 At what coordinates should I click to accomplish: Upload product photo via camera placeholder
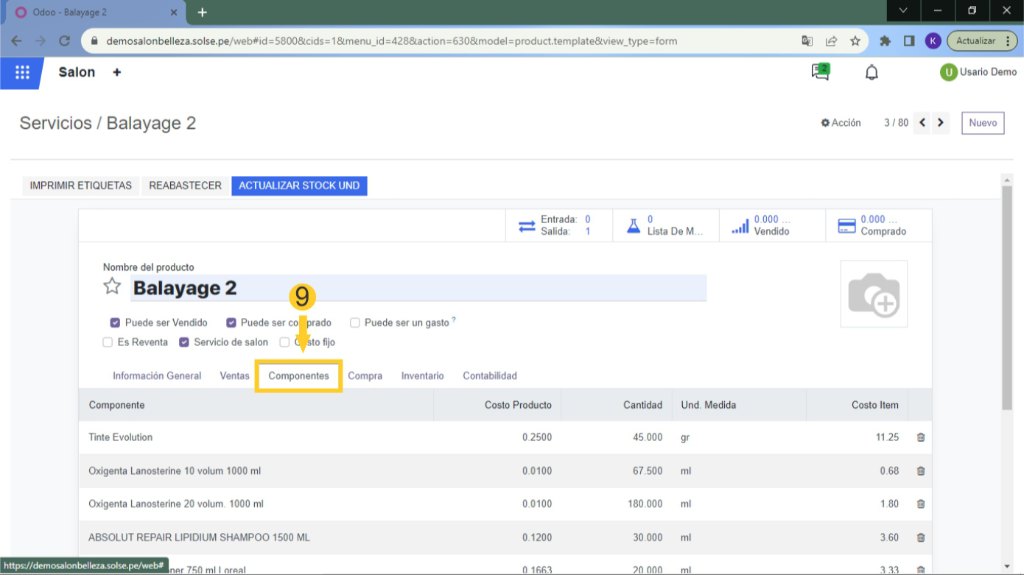pyautogui.click(x=873, y=294)
